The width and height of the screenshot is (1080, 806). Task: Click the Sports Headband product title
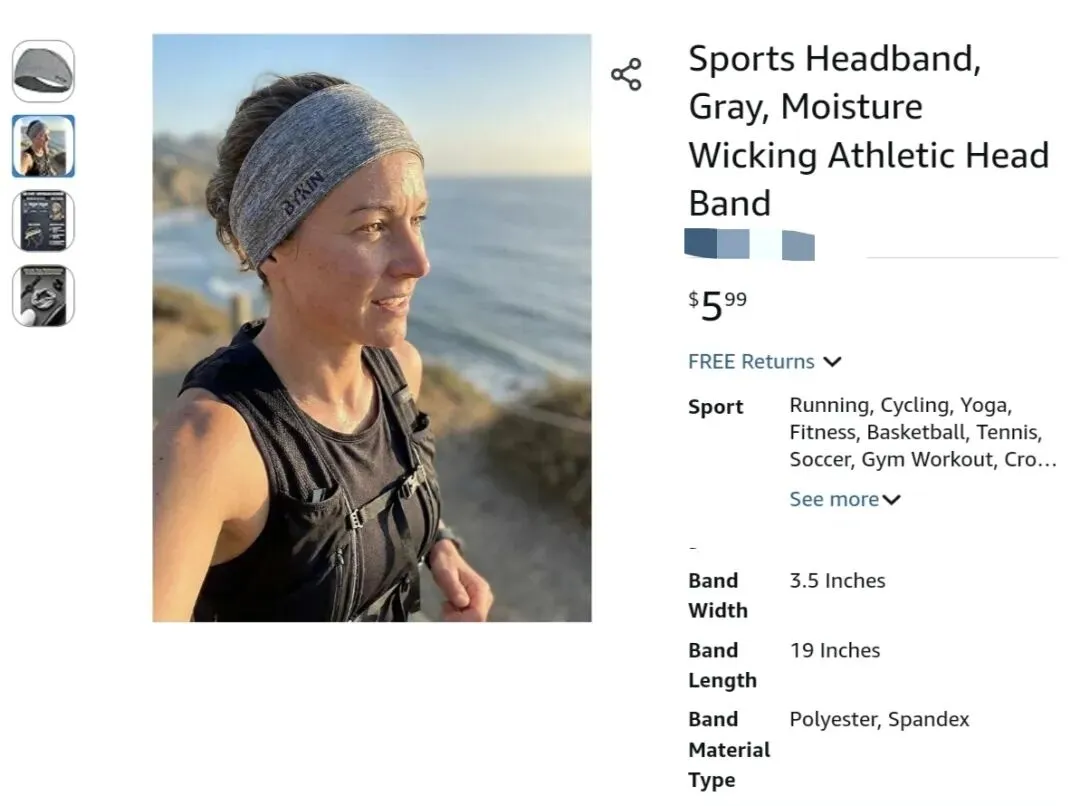pos(868,131)
